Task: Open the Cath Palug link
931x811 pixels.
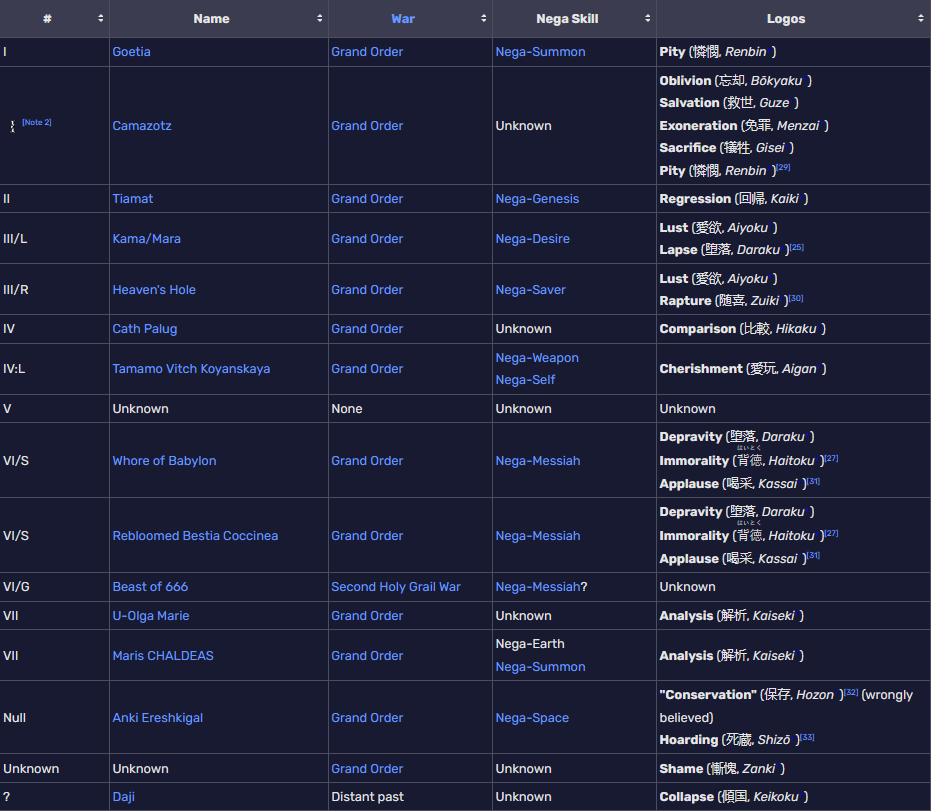Action: click(x=145, y=329)
